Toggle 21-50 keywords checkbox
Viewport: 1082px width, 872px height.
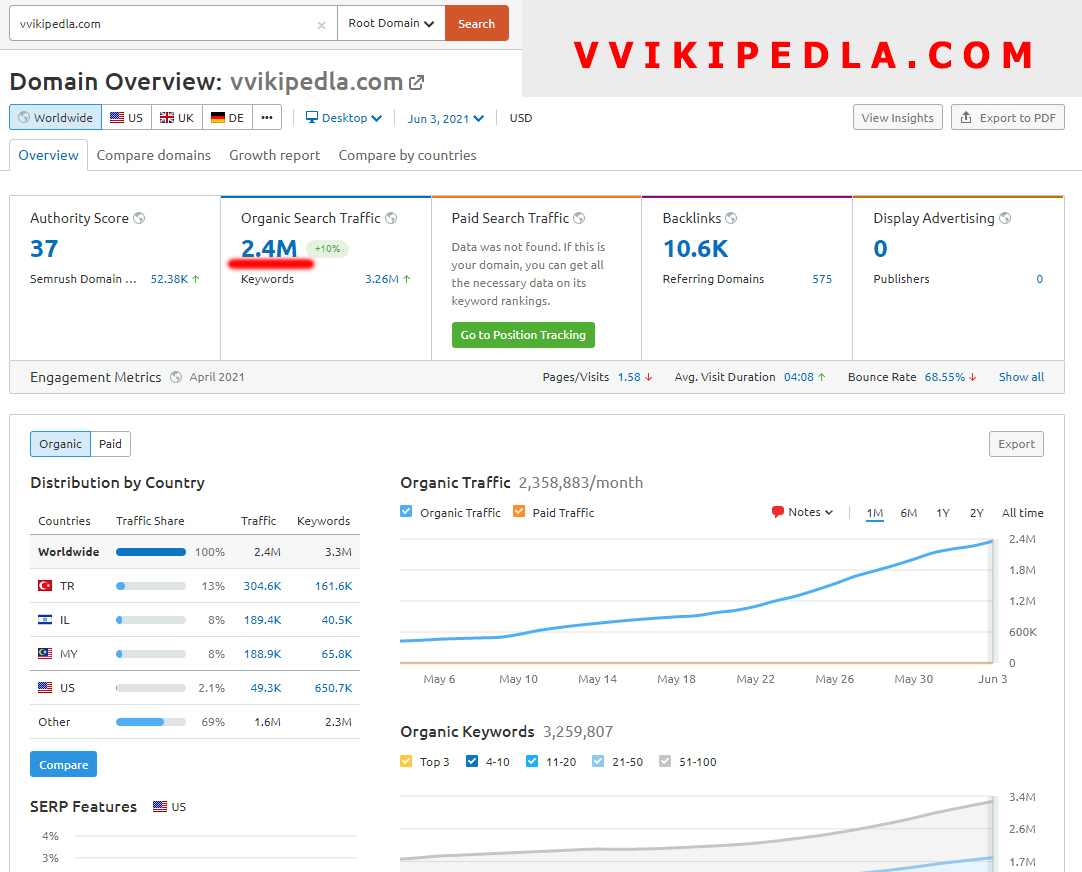click(x=598, y=761)
